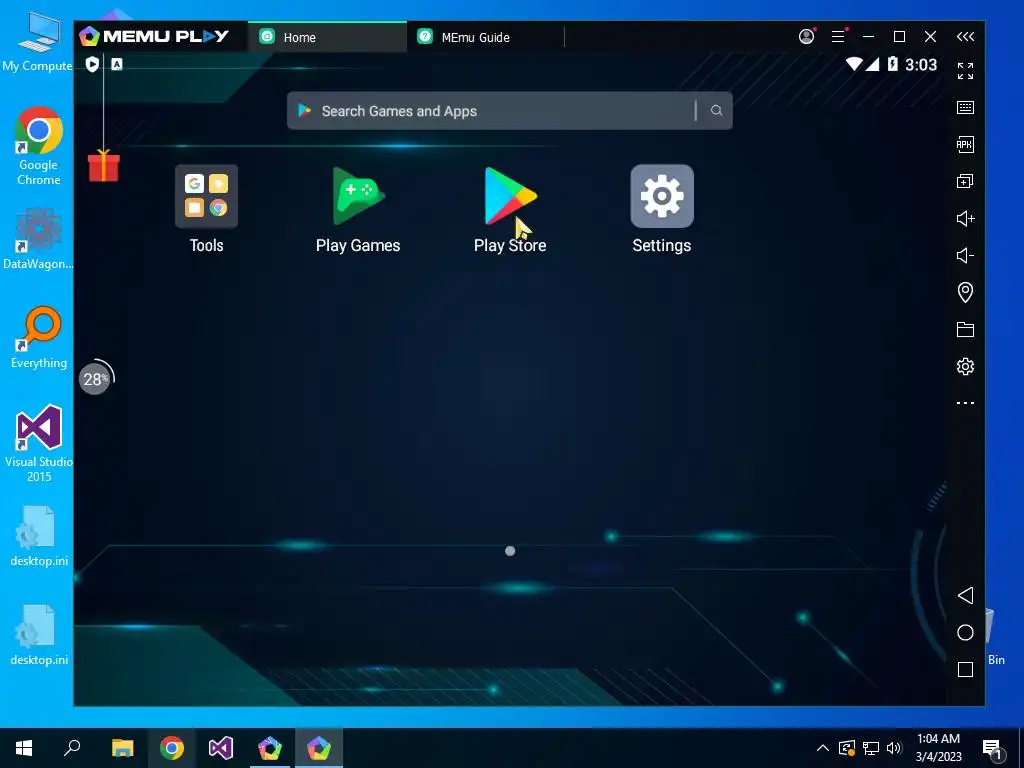Open MEmu settings gear in sidebar
Image resolution: width=1024 pixels, height=768 pixels.
point(965,366)
